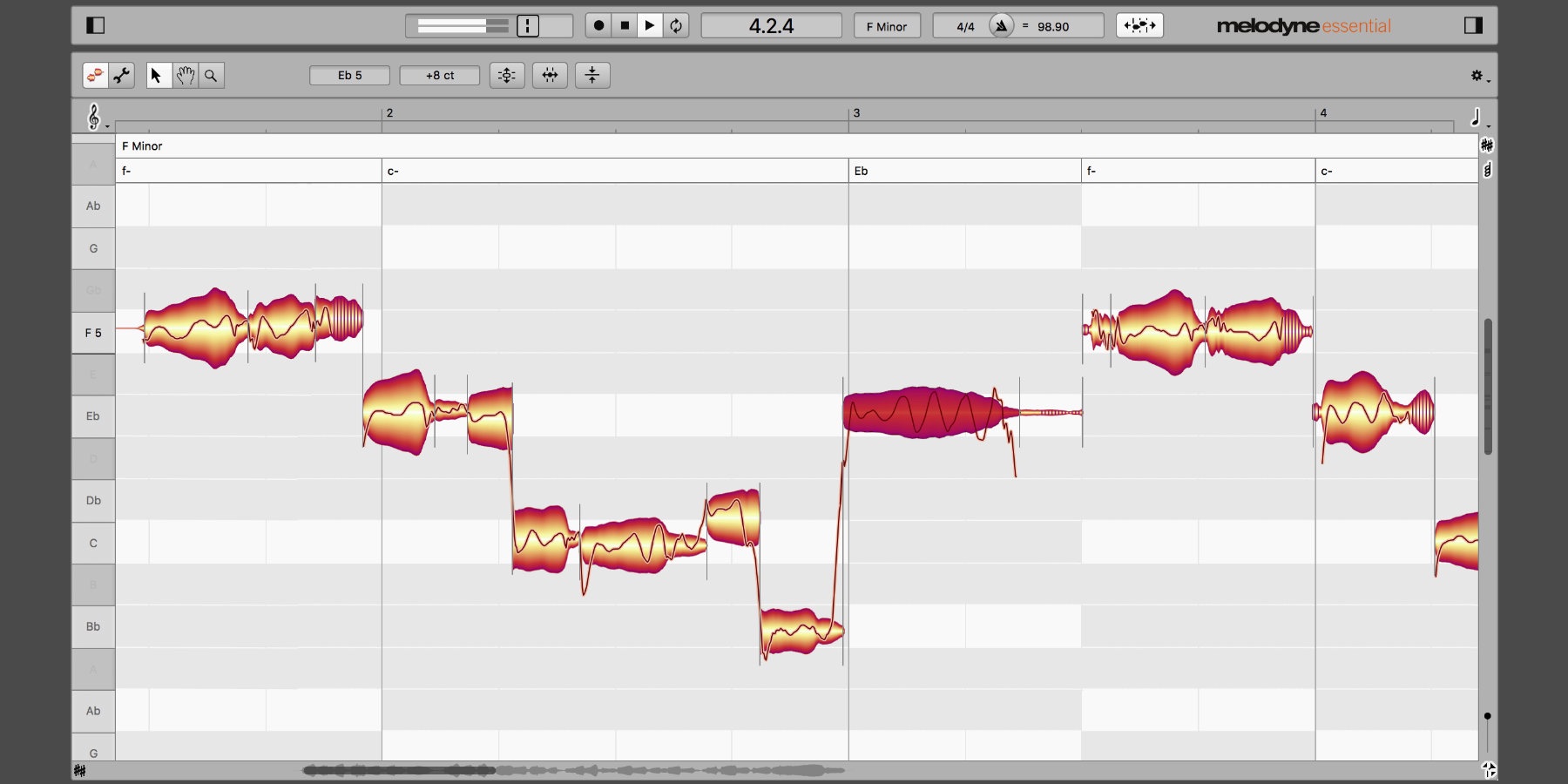Click the tempo assign notes icon
Screen dimensions: 1568x784
point(1139,26)
